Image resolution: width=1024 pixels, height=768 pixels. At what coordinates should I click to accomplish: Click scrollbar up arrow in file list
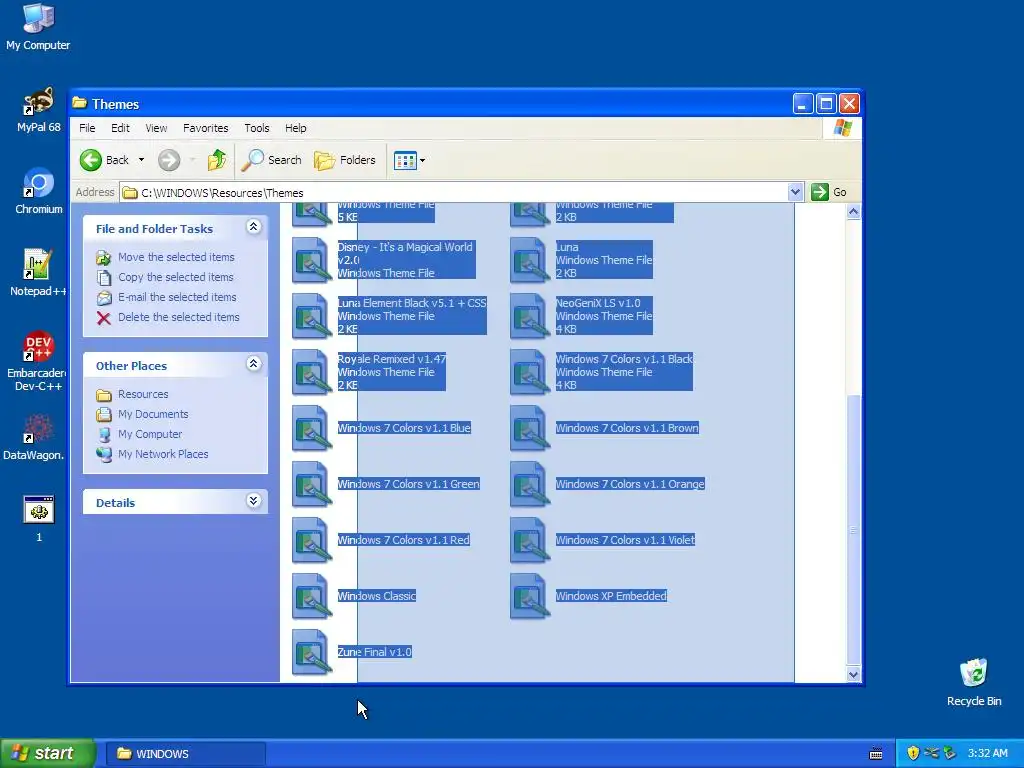point(853,212)
